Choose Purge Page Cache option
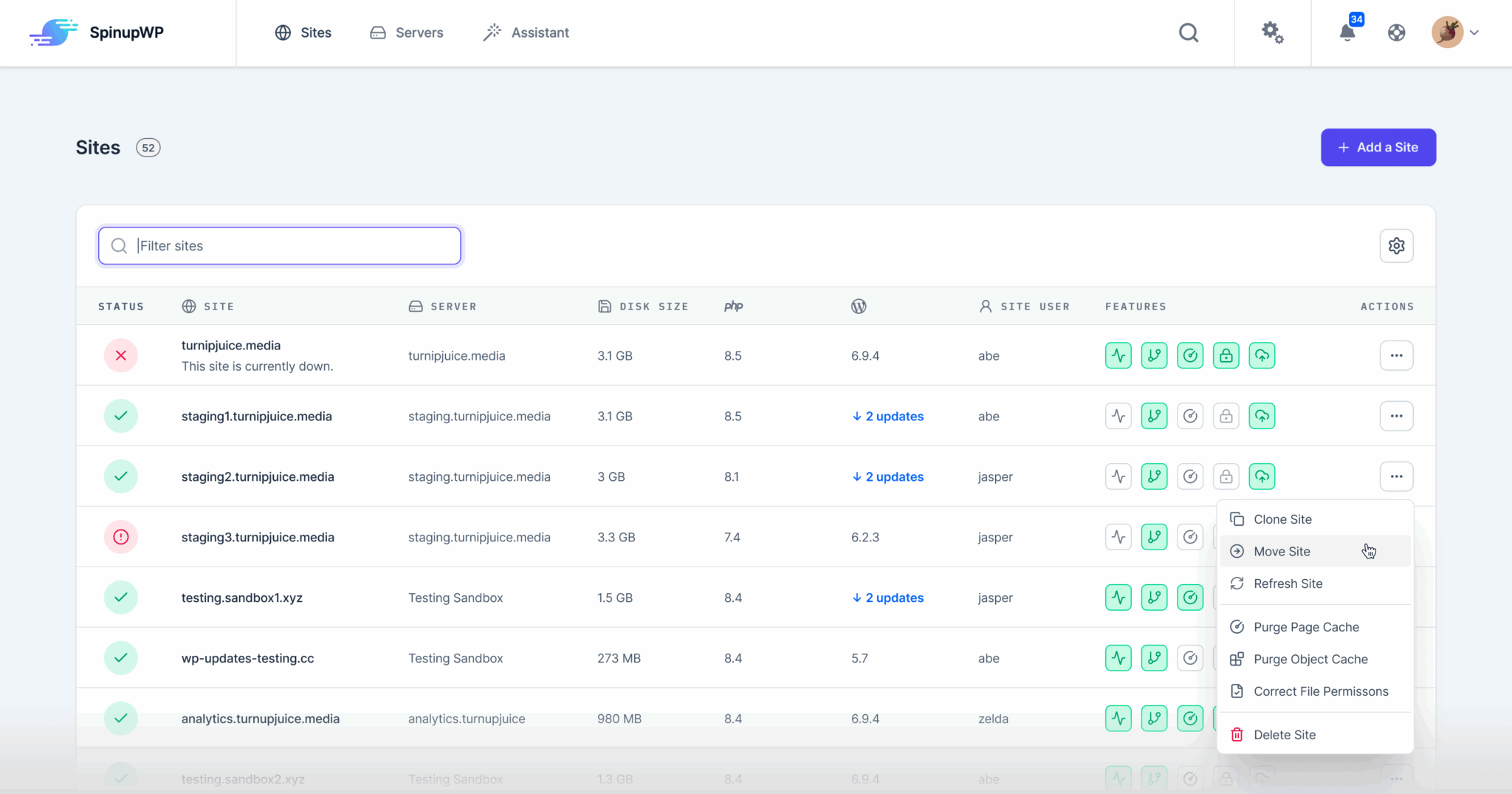1512x794 pixels. pos(1315,628)
